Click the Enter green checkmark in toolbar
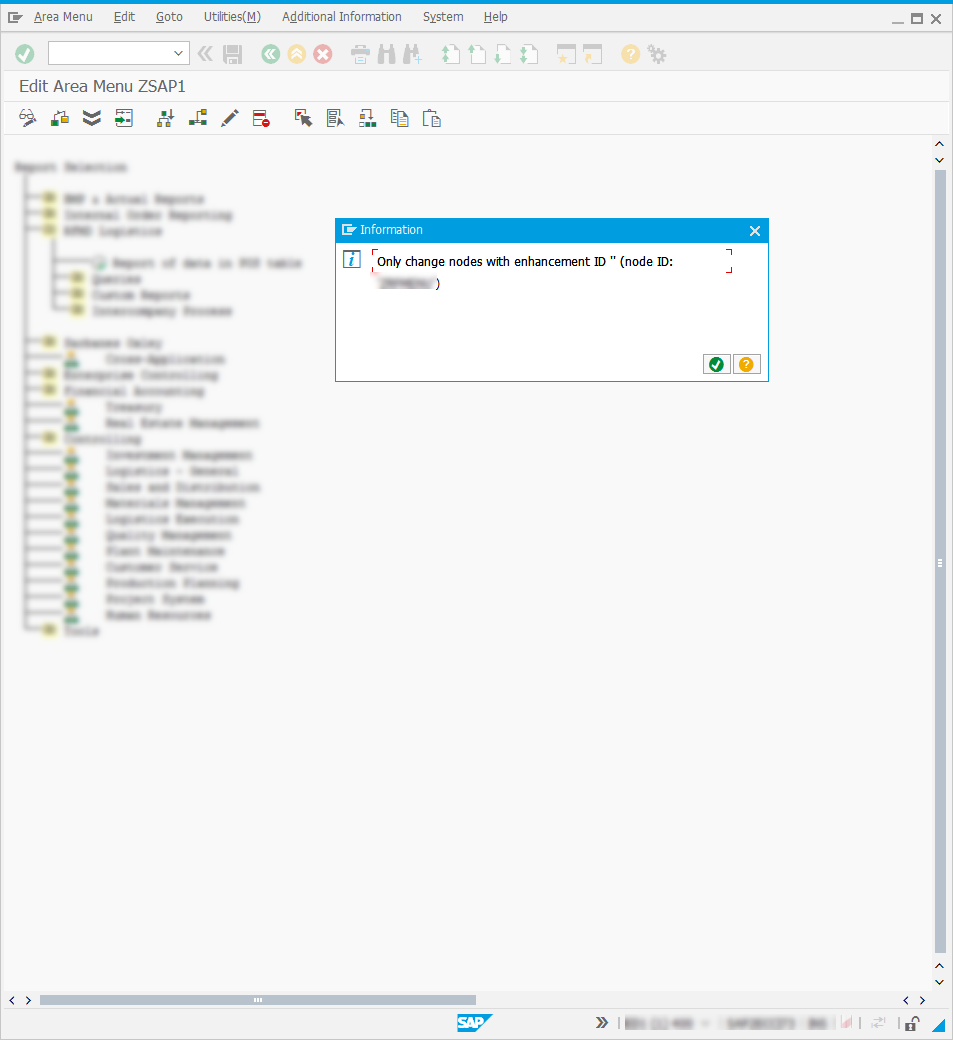Viewport: 953px width, 1040px height. [x=25, y=54]
